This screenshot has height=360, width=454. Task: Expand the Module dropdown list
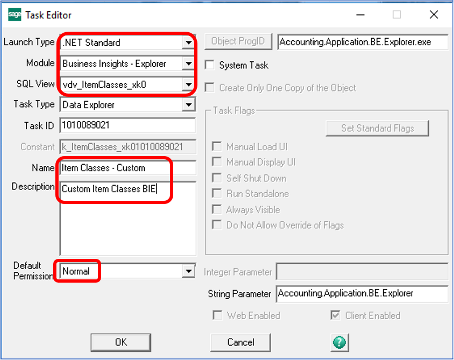(188, 63)
